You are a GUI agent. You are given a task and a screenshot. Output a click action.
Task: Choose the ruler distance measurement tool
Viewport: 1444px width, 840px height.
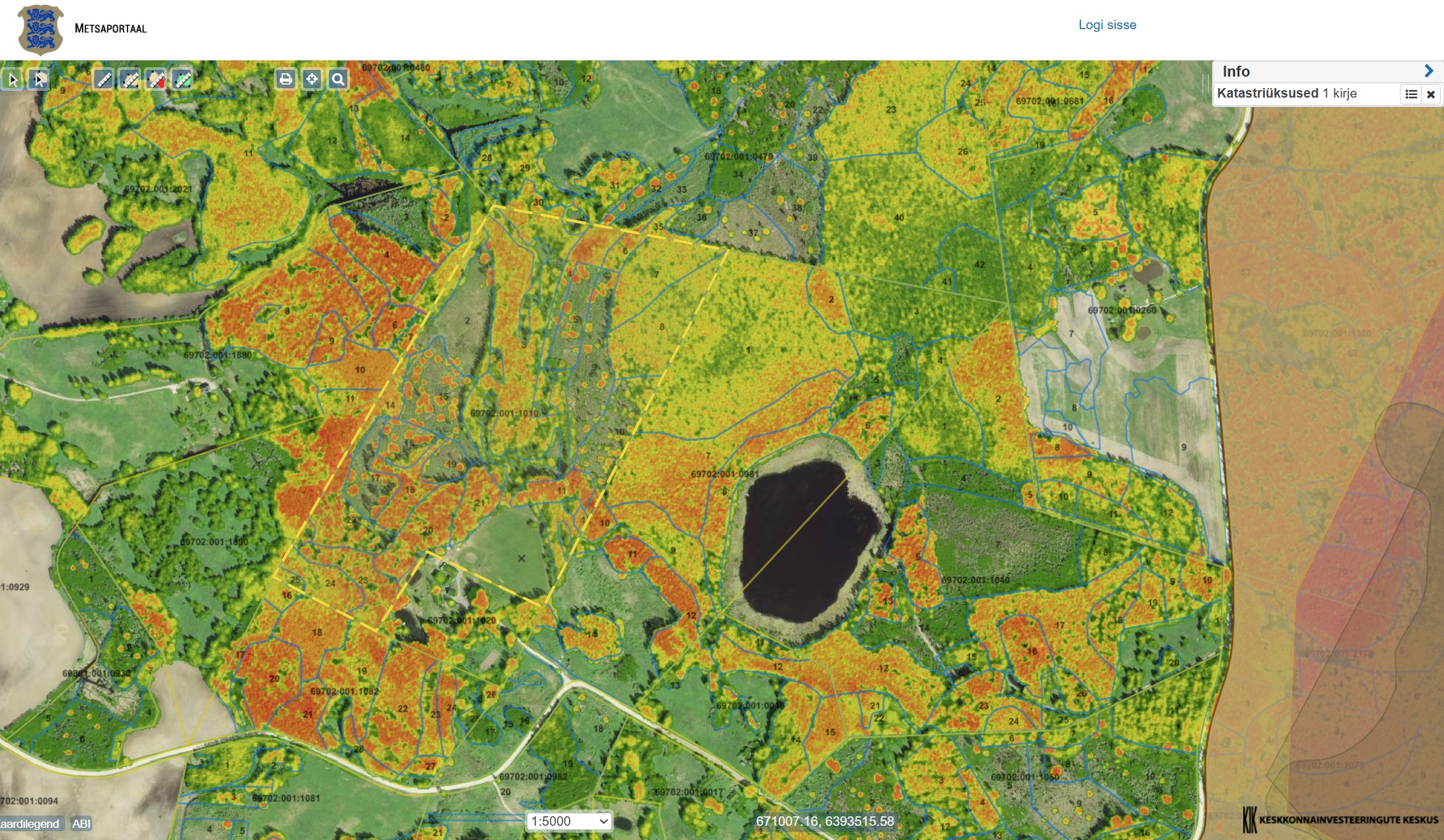pos(104,80)
